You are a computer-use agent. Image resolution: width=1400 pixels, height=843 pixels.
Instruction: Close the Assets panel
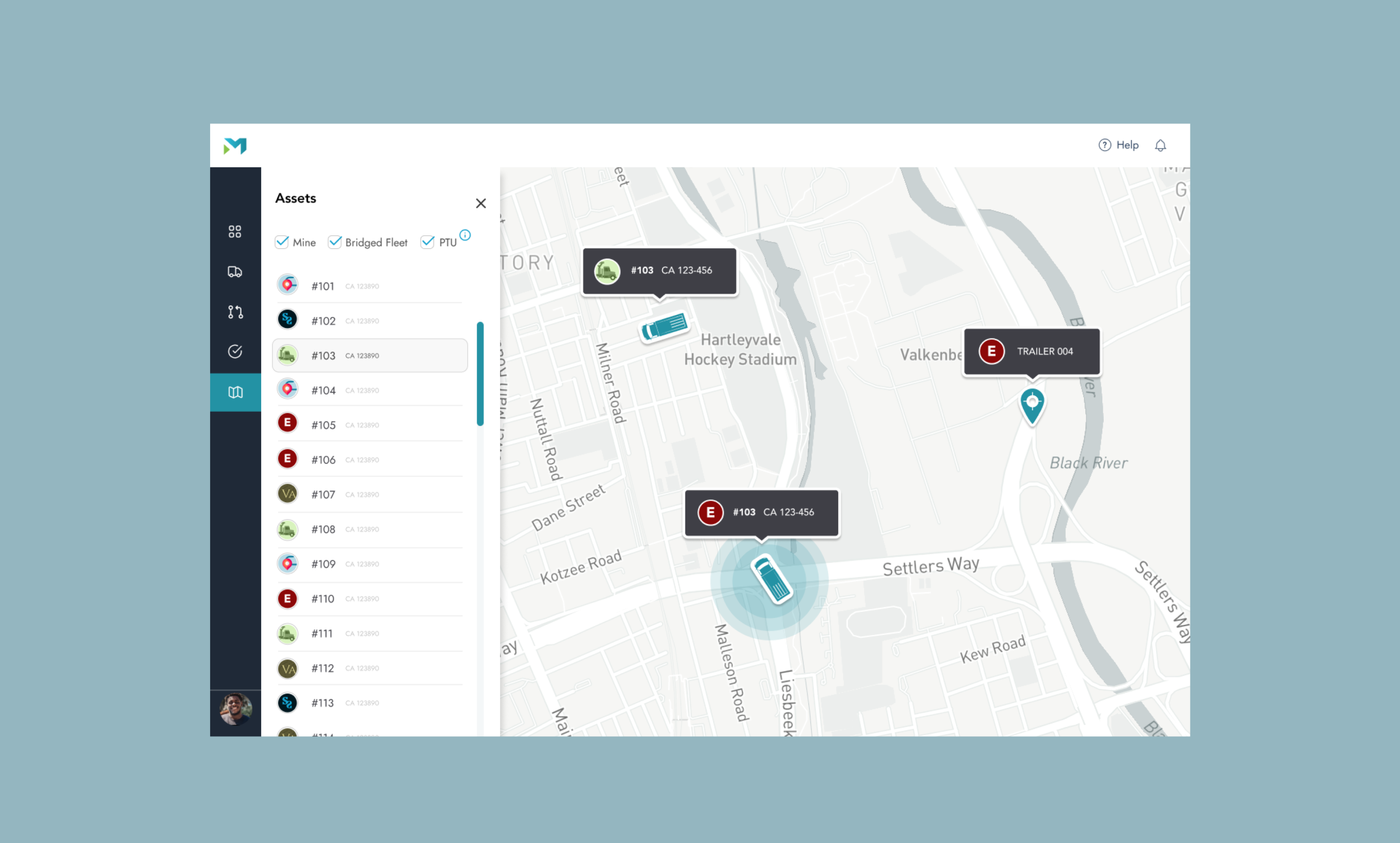pyautogui.click(x=480, y=203)
